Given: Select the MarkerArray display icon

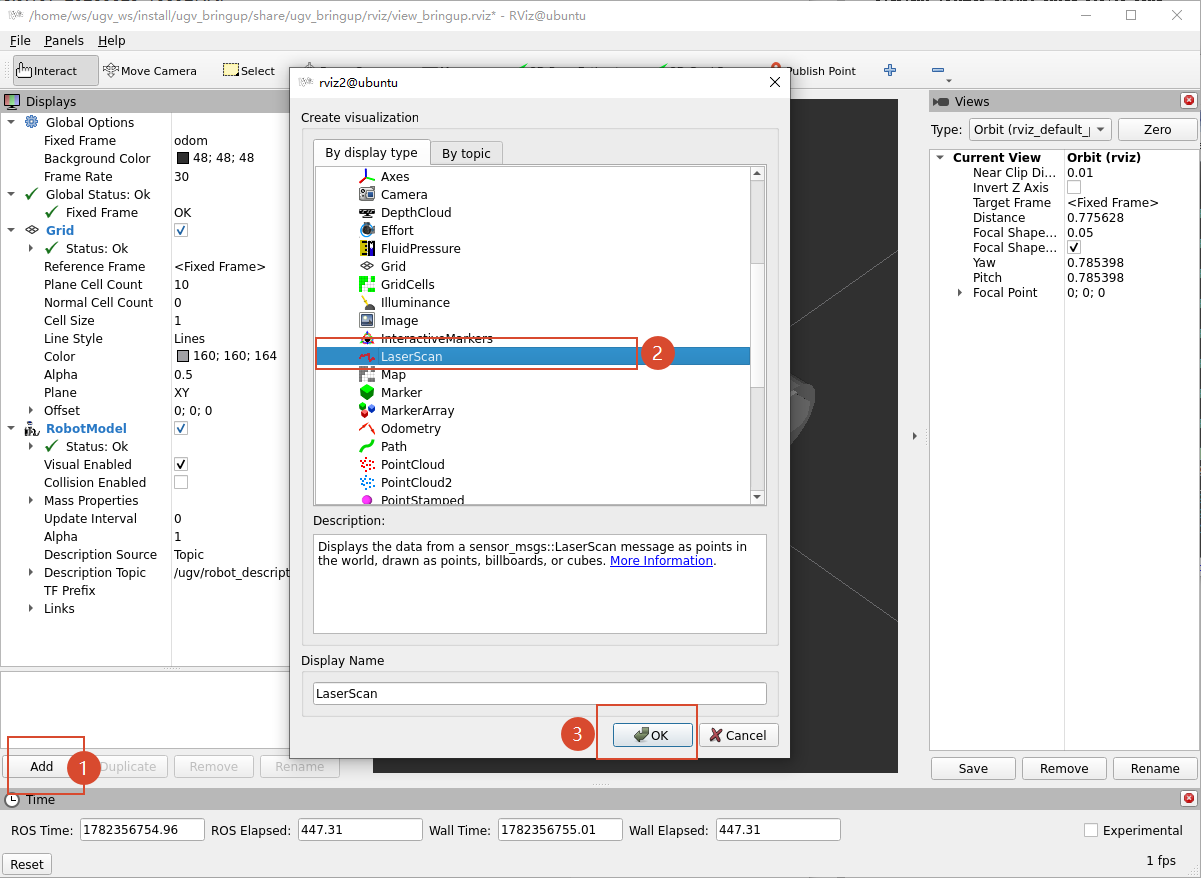Looking at the screenshot, I should (367, 410).
